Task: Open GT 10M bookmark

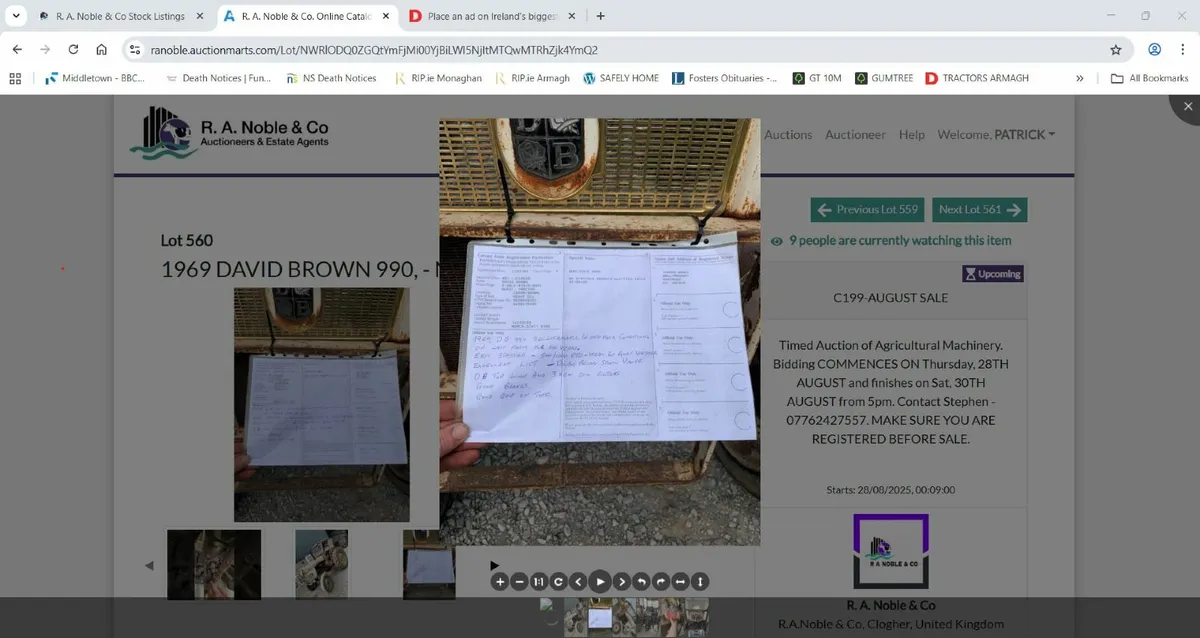Action: (817, 78)
